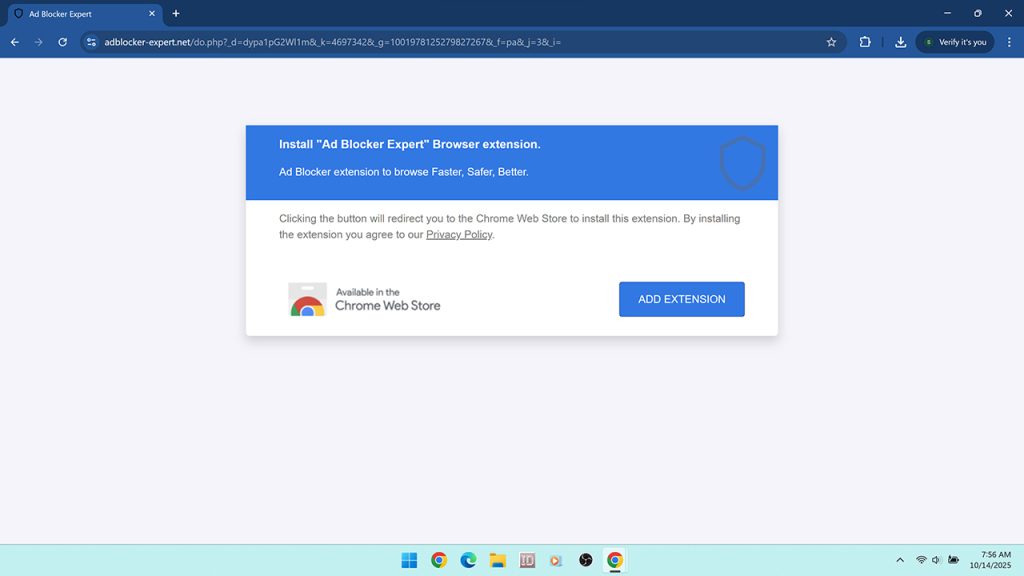The image size is (1024, 576).
Task: Reload the current page
Action: pos(62,42)
